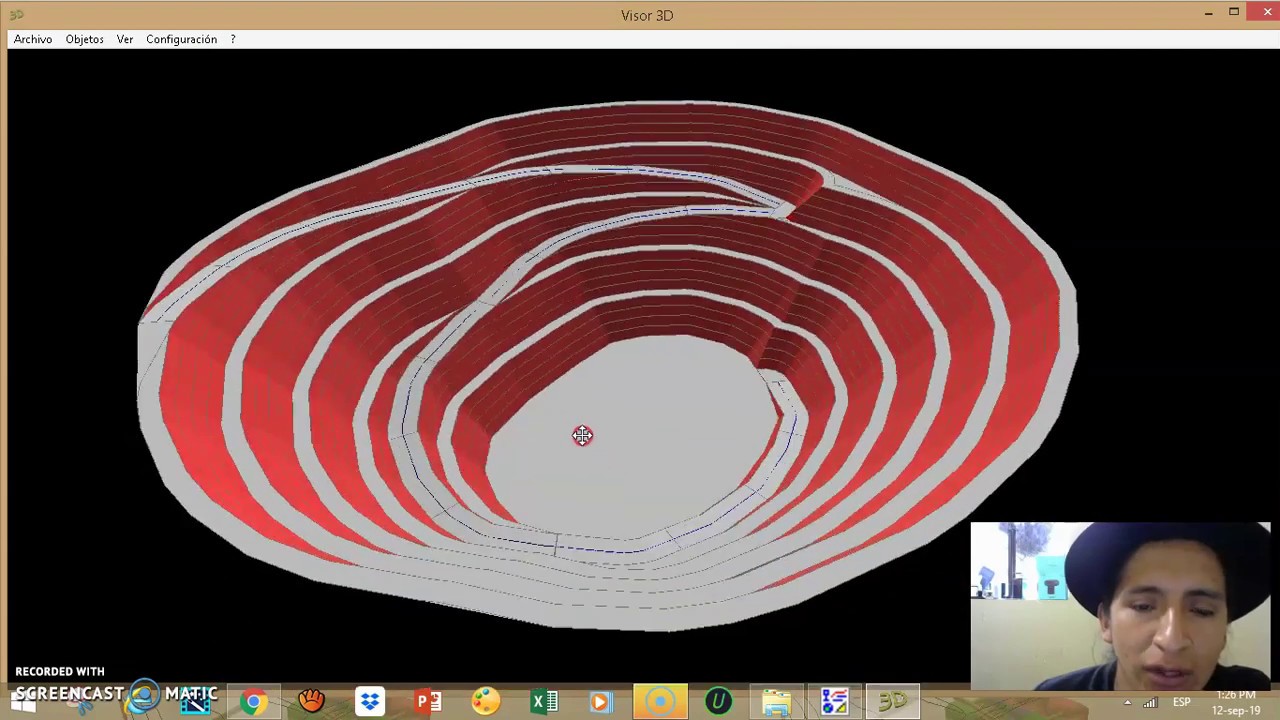Open the Archivo menu
The height and width of the screenshot is (720, 1280).
33,39
